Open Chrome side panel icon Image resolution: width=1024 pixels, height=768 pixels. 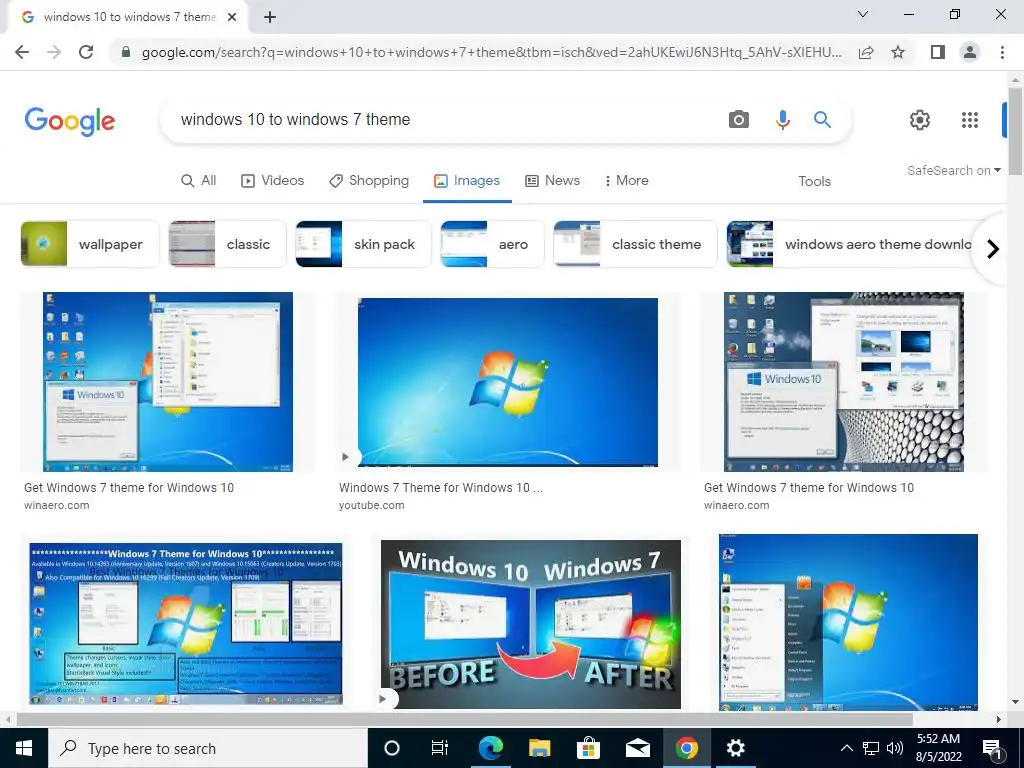pos(938,52)
